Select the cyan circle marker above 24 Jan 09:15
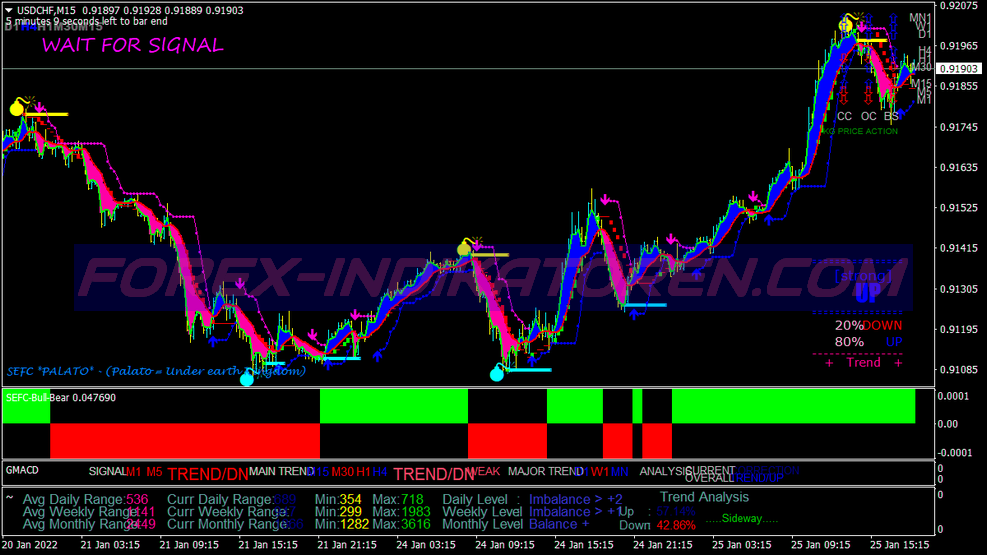Viewport: 987px width, 555px height. point(497,374)
